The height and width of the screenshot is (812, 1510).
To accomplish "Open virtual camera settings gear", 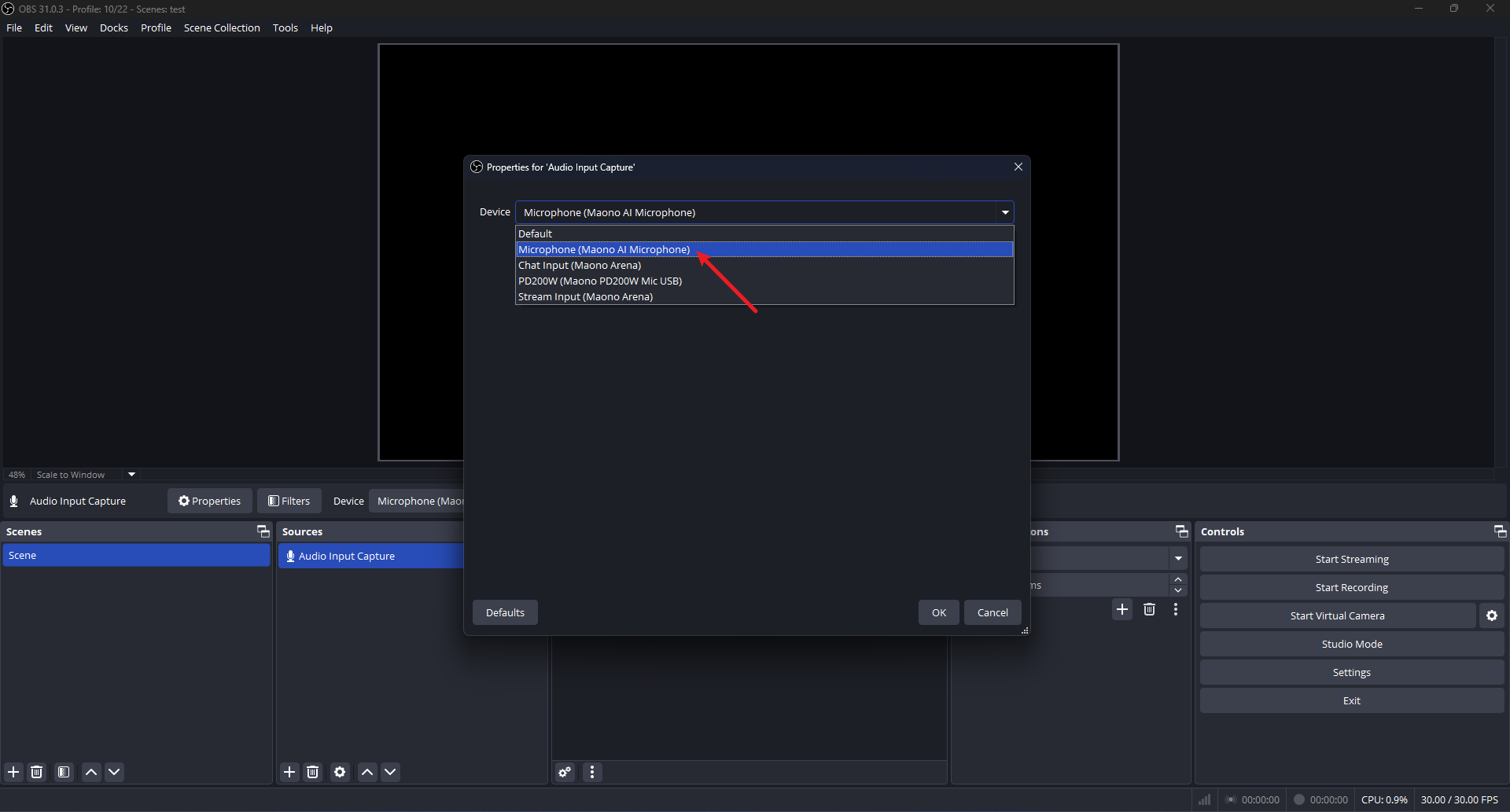I will pos(1492,615).
